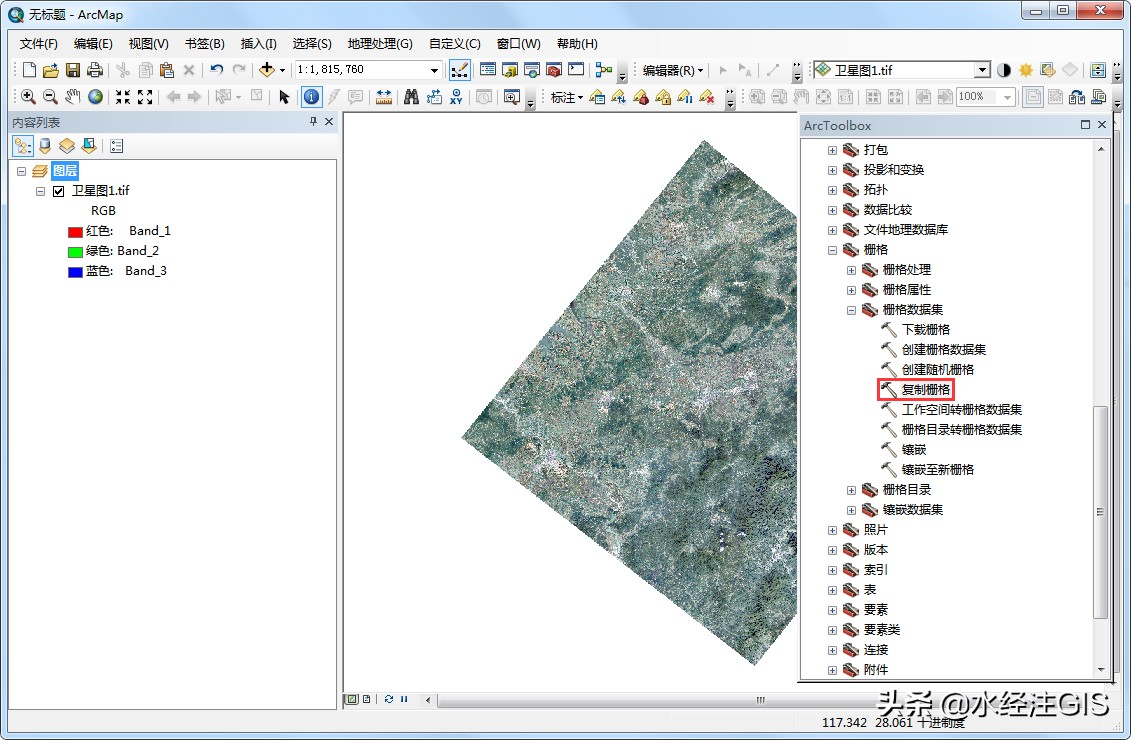The height and width of the screenshot is (740, 1131).
Task: Switch contents panel to list by source
Action: click(44, 145)
